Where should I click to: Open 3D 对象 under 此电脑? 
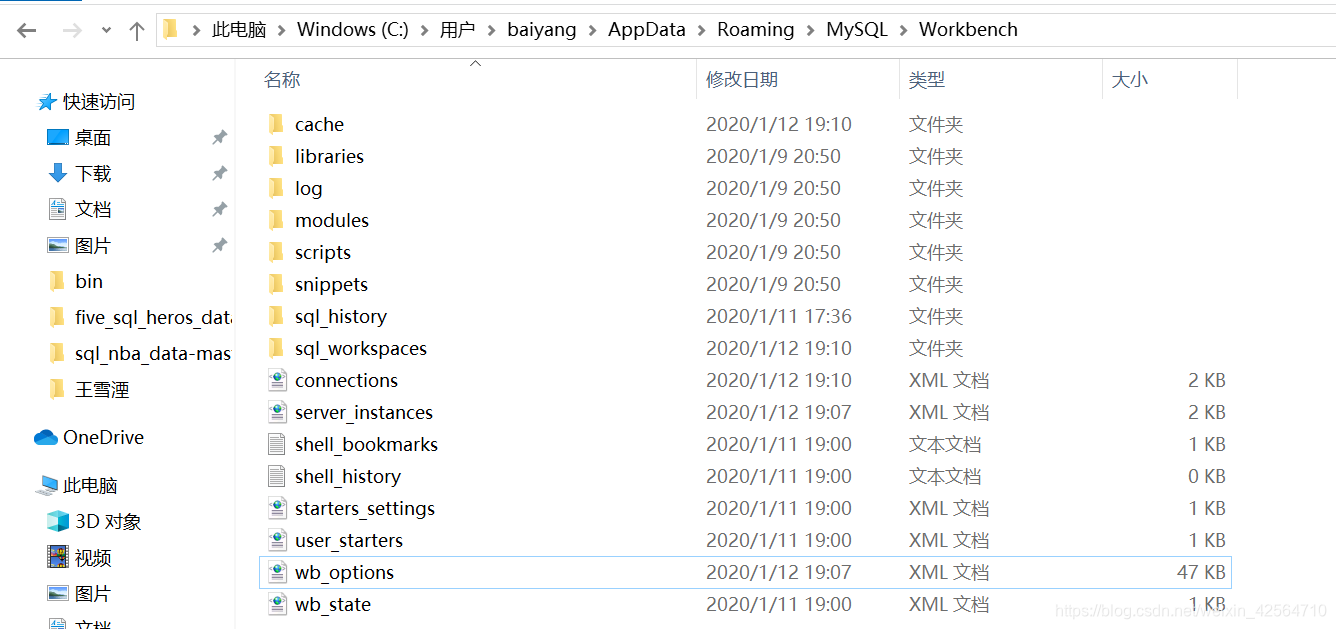click(108, 522)
